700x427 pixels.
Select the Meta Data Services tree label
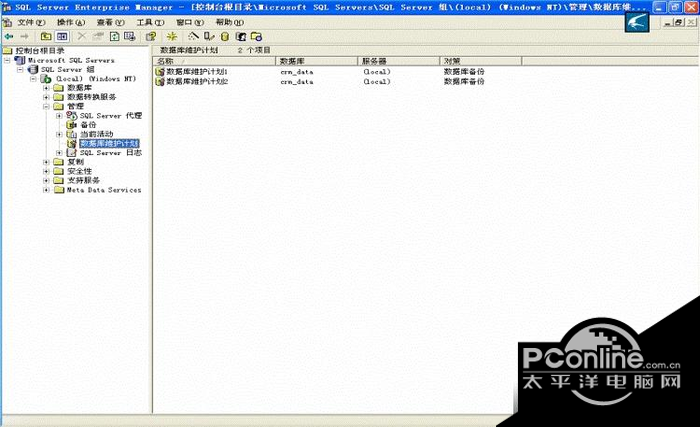(x=104, y=190)
